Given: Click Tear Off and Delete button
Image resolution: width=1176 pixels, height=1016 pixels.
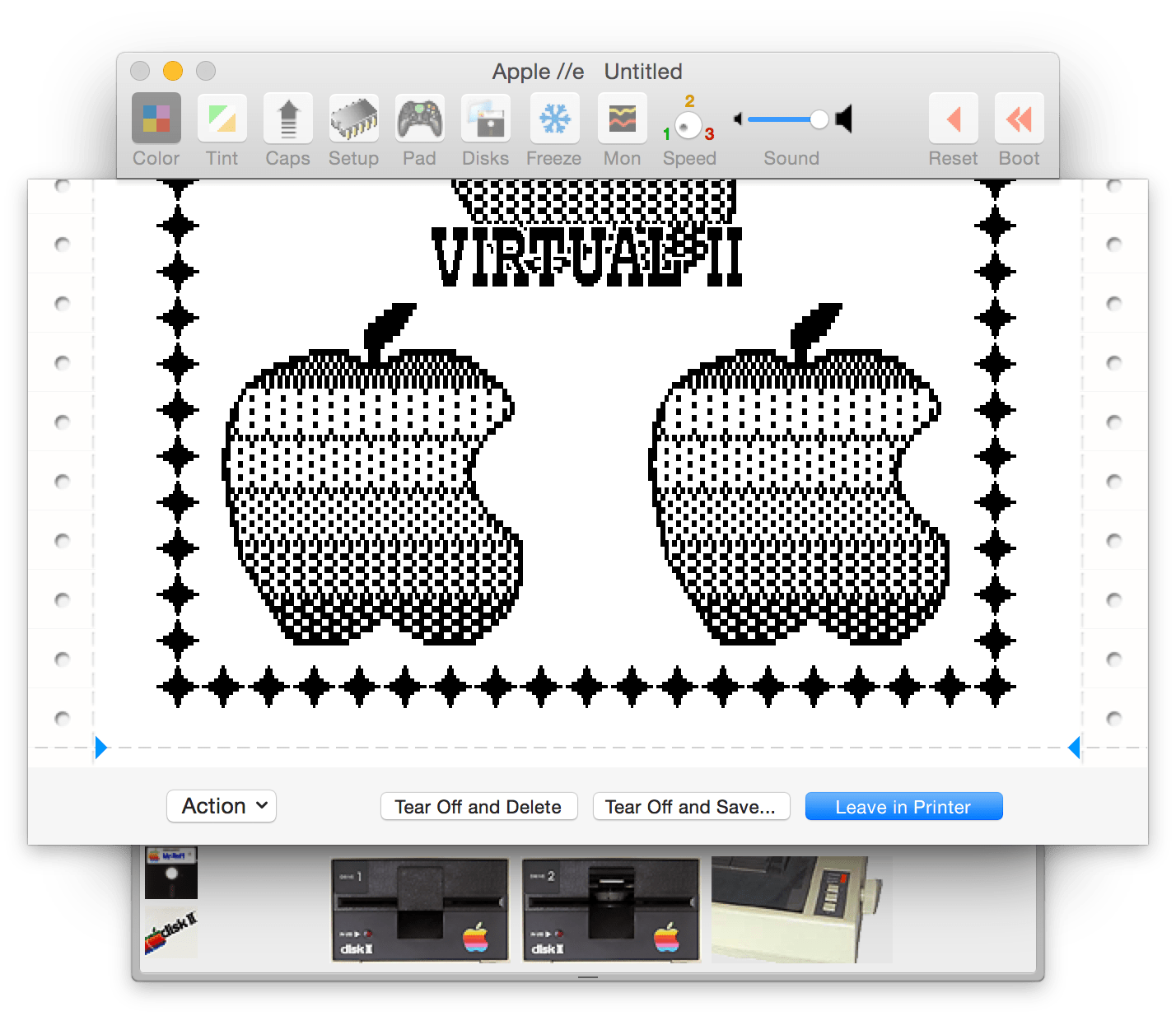Looking at the screenshot, I should click(x=478, y=807).
